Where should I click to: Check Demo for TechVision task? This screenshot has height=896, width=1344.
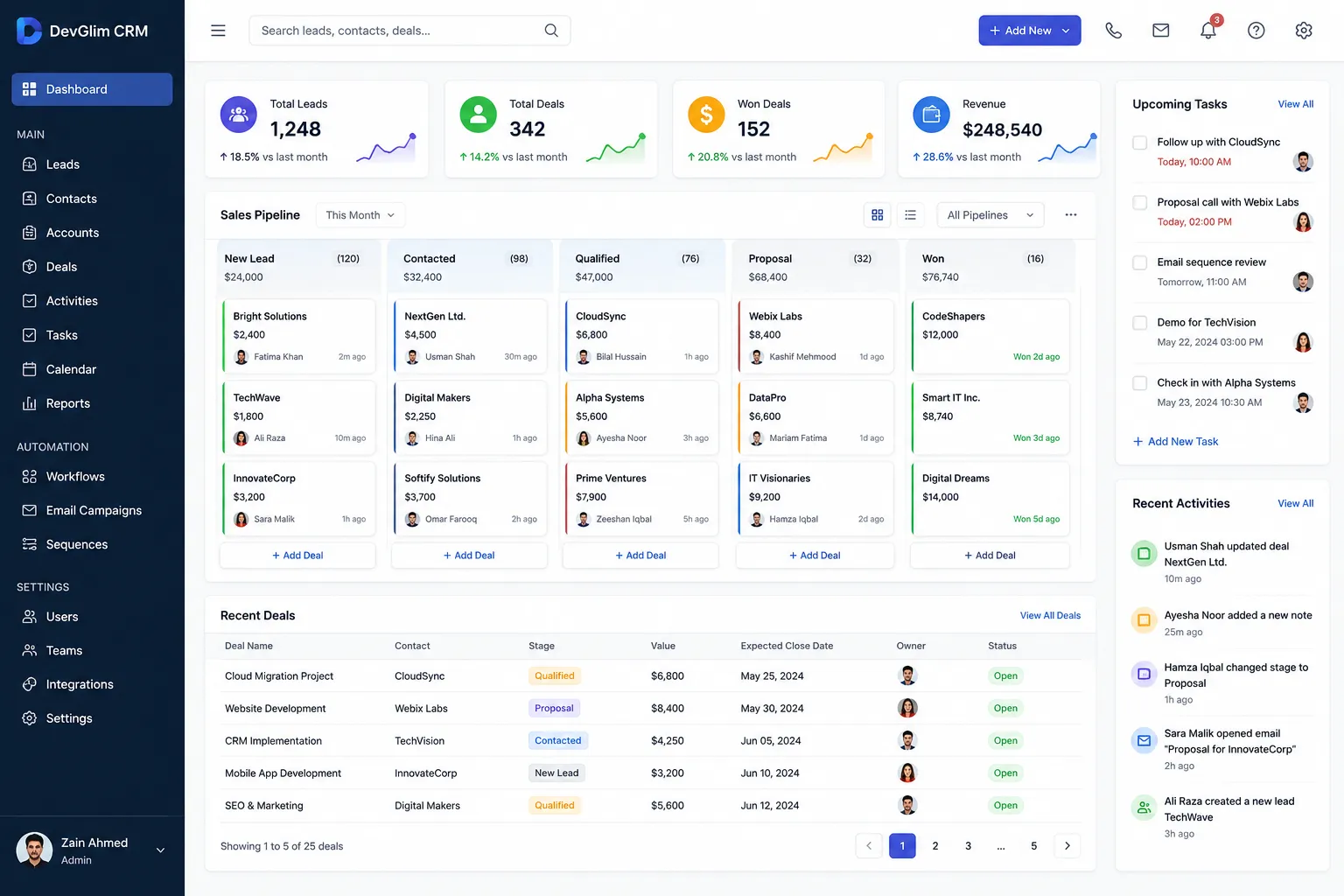point(1140,323)
